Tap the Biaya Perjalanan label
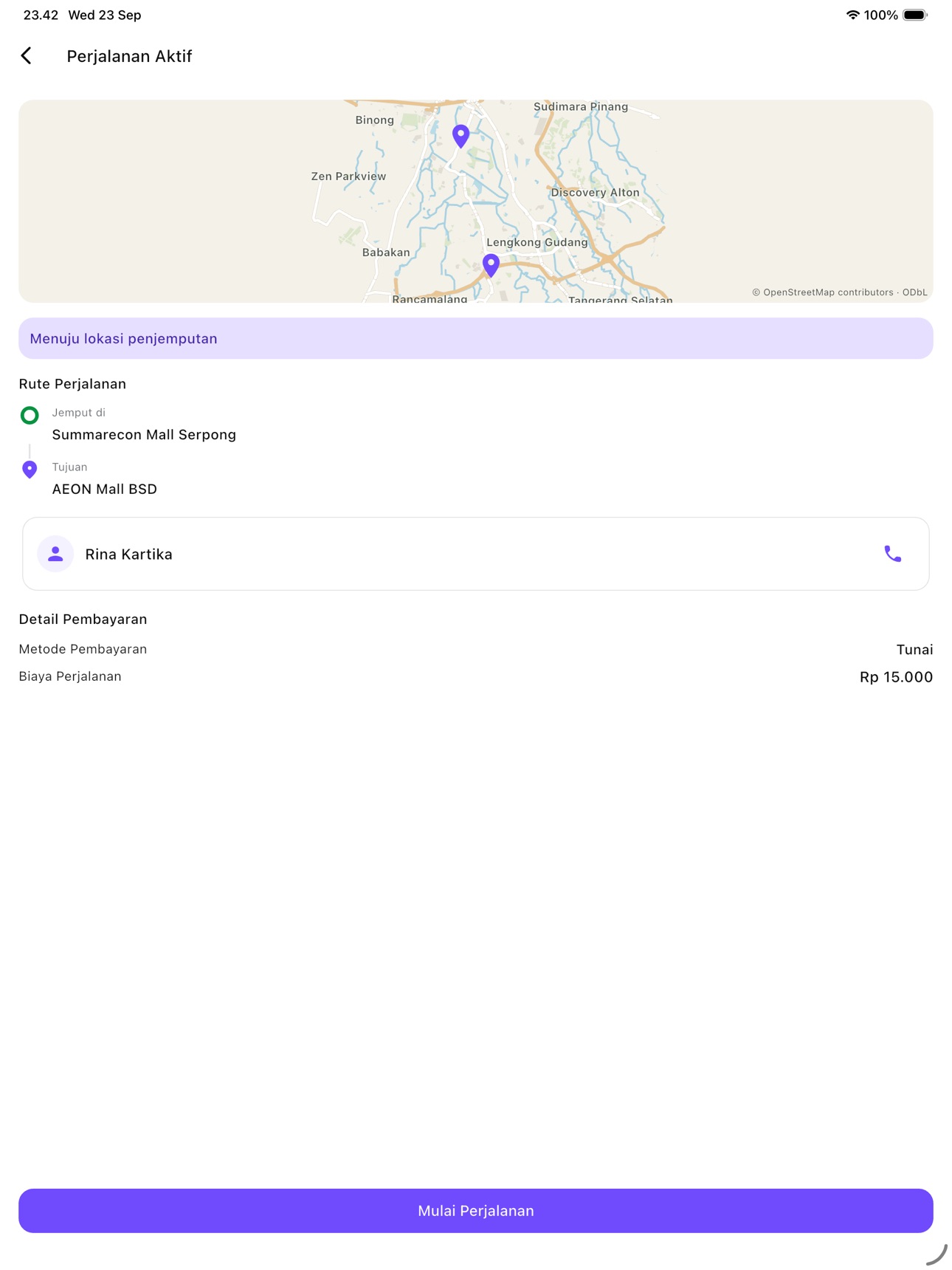Viewport: 952px width, 1270px height. point(70,676)
